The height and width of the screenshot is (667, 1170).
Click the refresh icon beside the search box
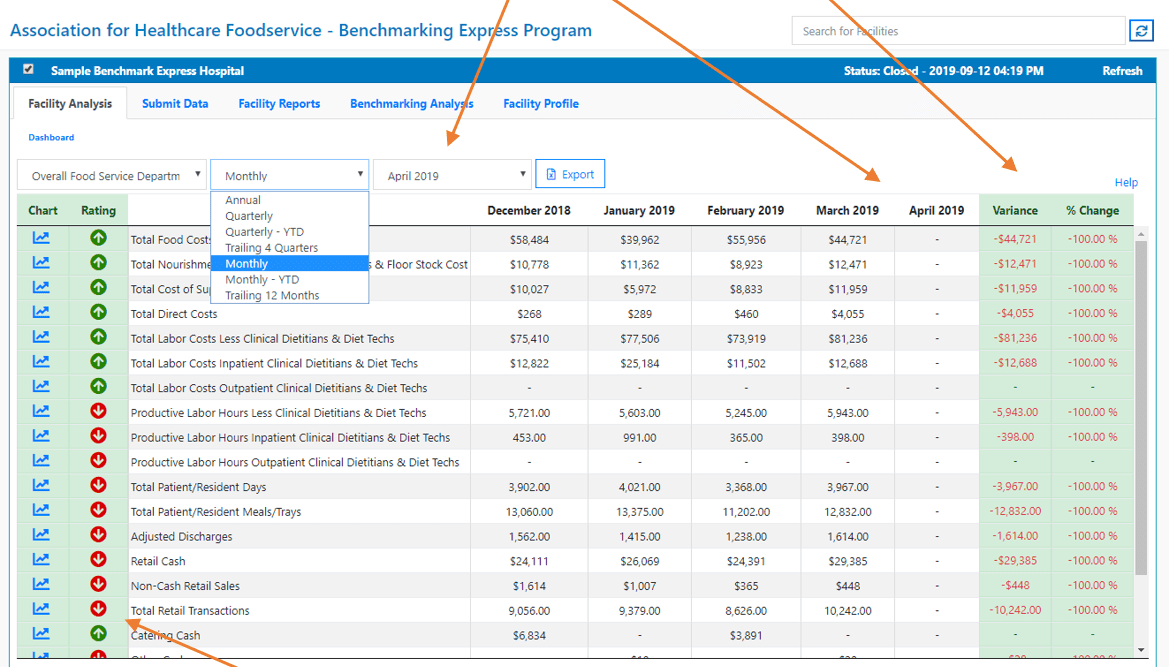(1141, 31)
